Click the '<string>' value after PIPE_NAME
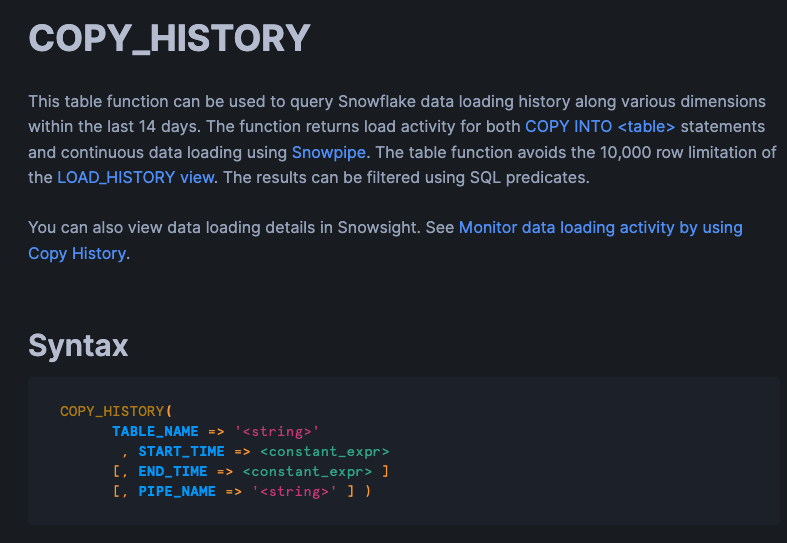This screenshot has height=543, width=787. pos(294,491)
